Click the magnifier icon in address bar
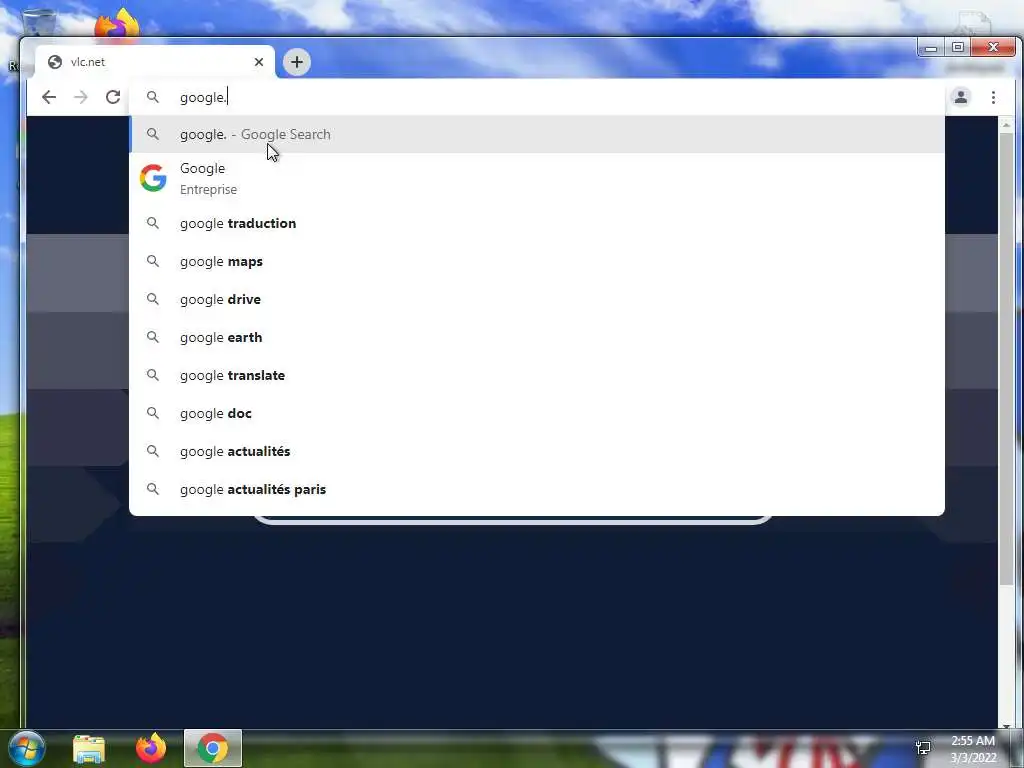This screenshot has height=768, width=1024. coord(153,97)
